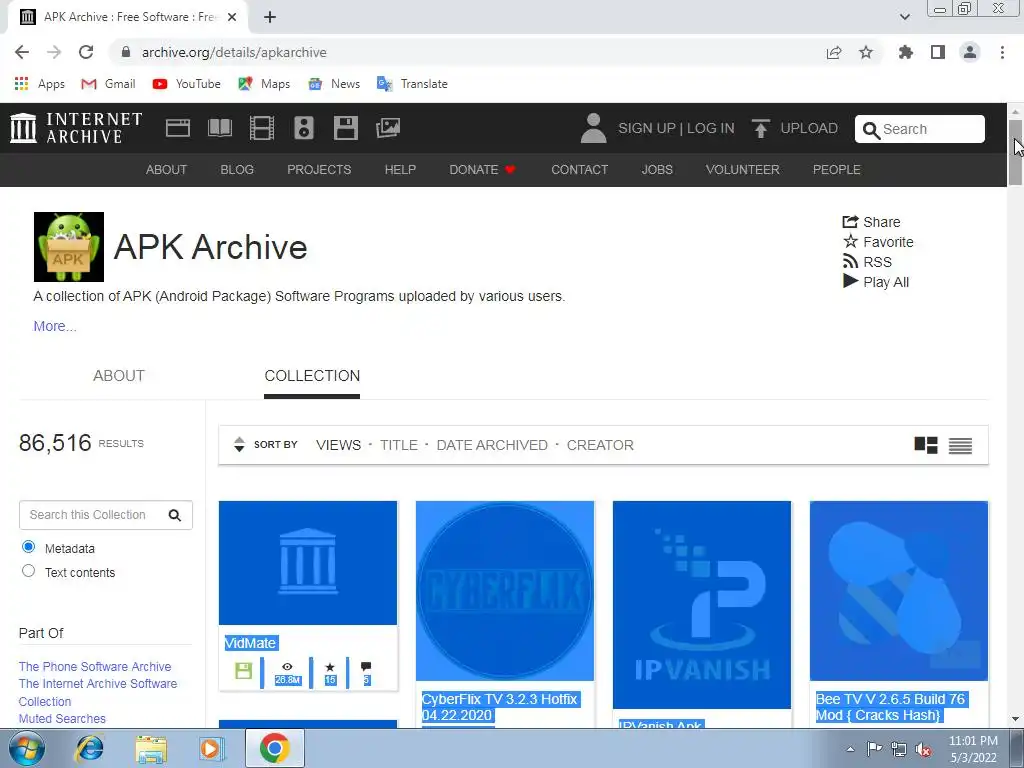The height and width of the screenshot is (768, 1024).
Task: Open the HELP nav link
Action: 400,170
